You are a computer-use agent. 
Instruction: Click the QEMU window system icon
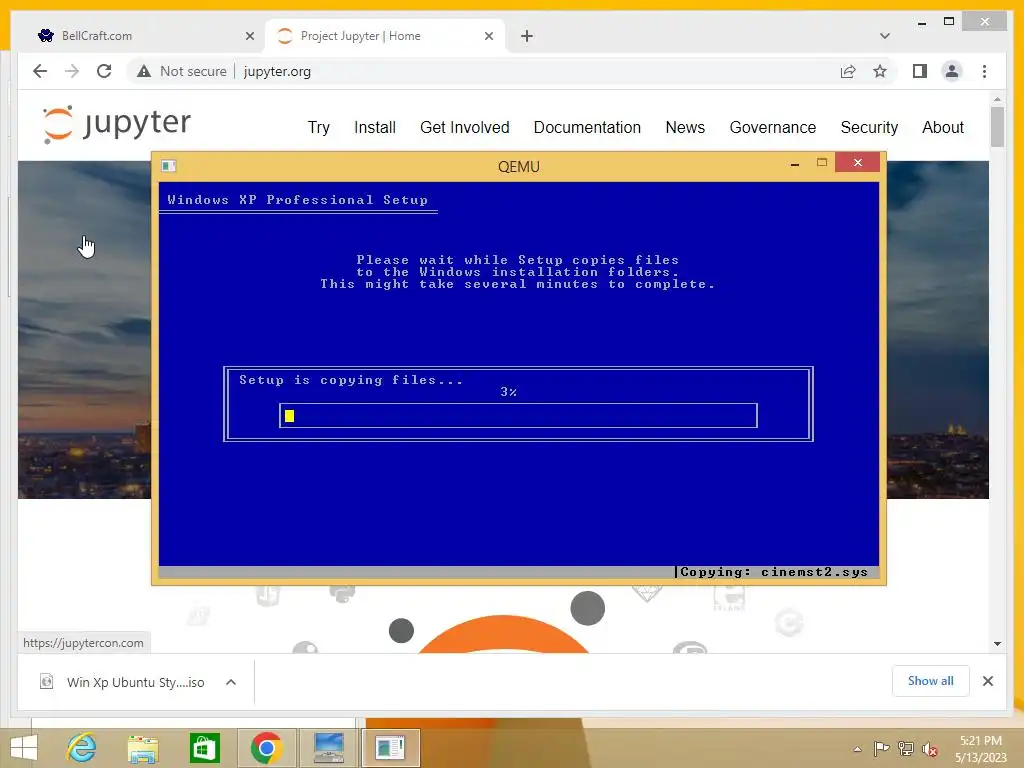pyautogui.click(x=168, y=166)
